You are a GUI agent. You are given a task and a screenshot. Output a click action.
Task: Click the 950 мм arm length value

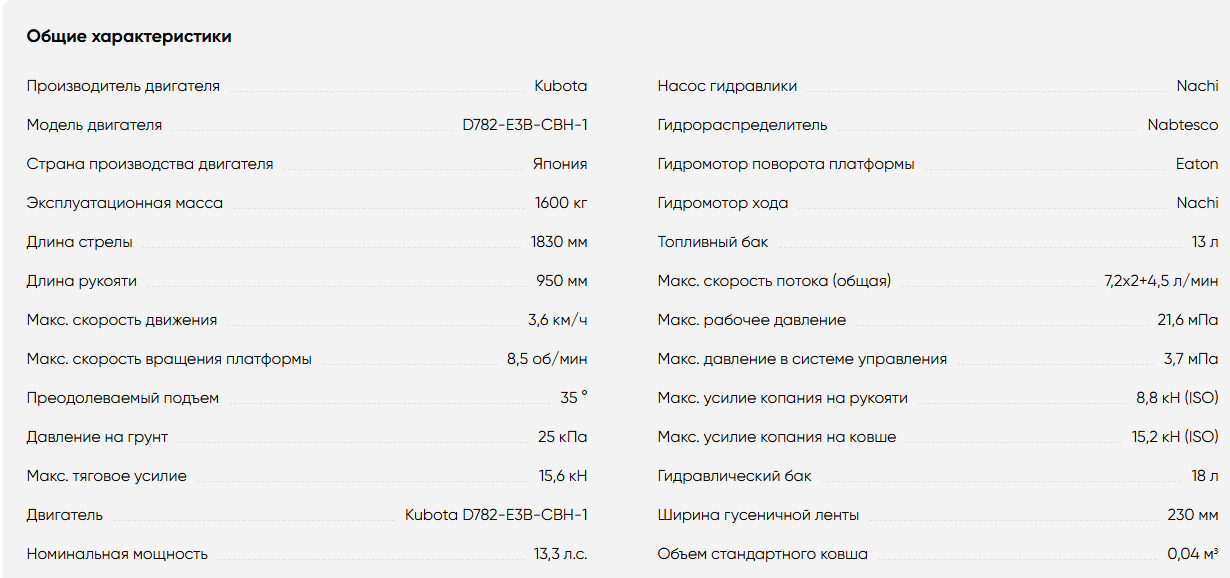point(562,281)
